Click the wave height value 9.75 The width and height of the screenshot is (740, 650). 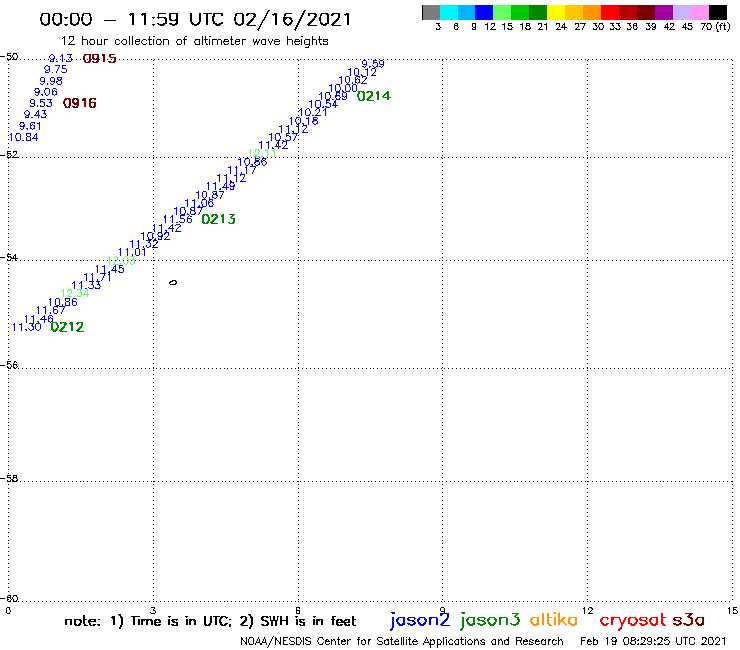point(56,69)
